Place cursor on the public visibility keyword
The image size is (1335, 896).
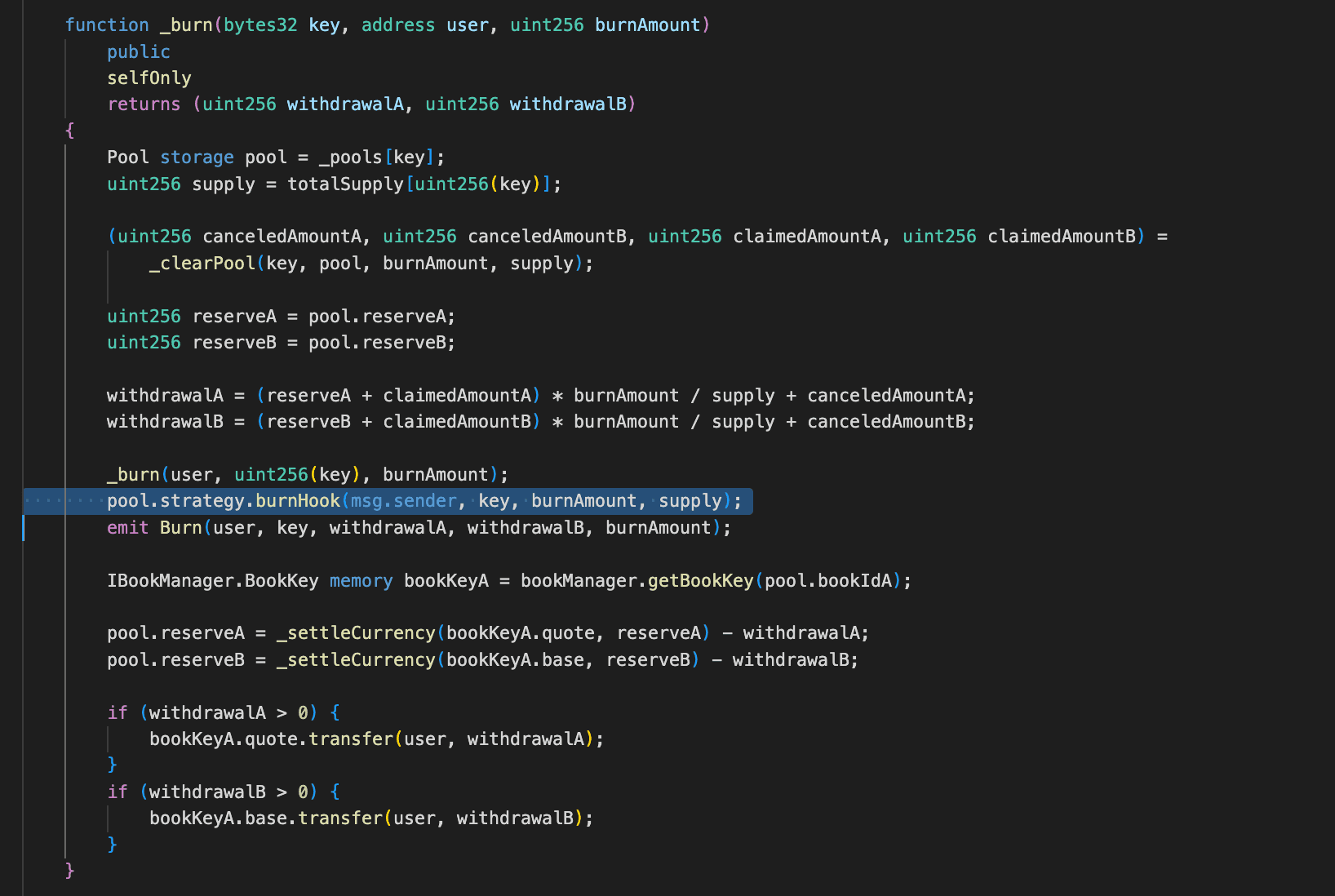point(139,52)
